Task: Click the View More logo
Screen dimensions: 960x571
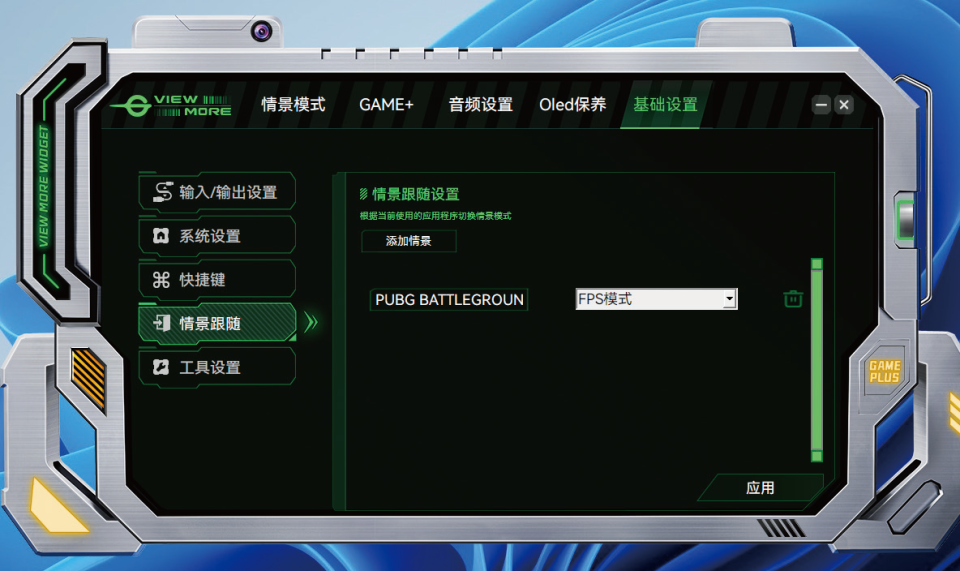Action: [x=171, y=105]
